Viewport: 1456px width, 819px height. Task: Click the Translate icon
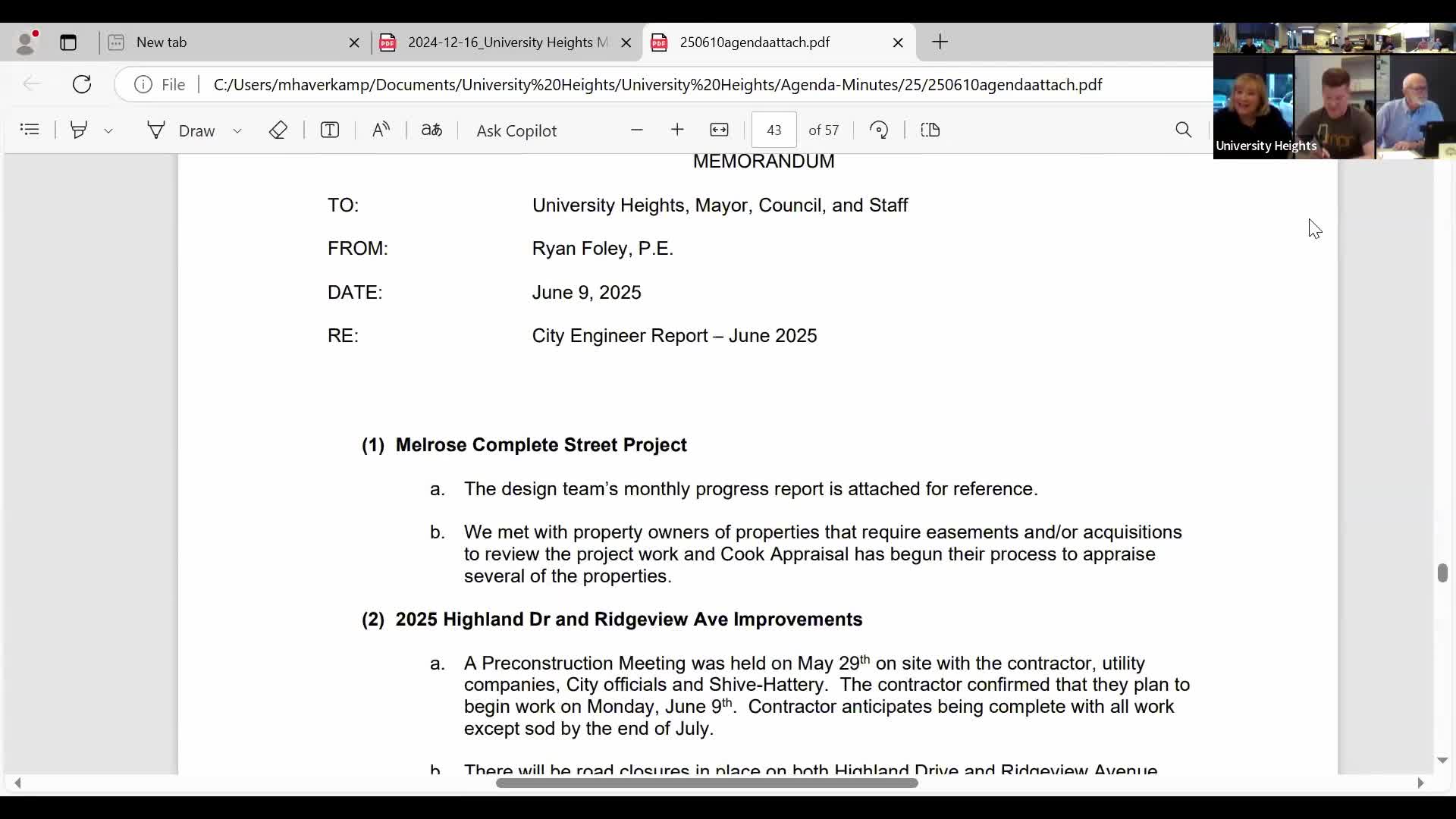point(432,130)
